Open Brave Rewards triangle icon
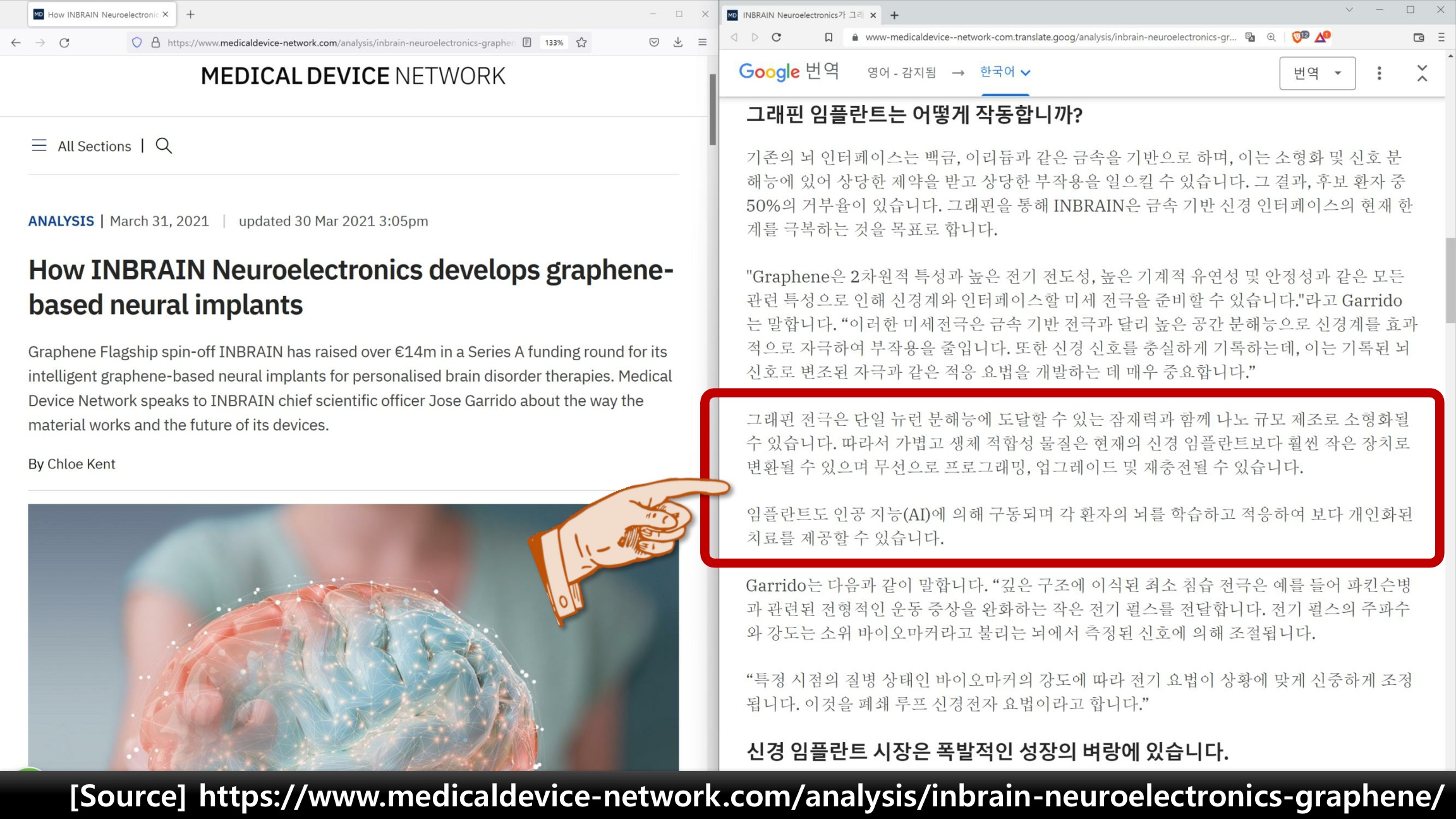1456x819 pixels. tap(1321, 37)
